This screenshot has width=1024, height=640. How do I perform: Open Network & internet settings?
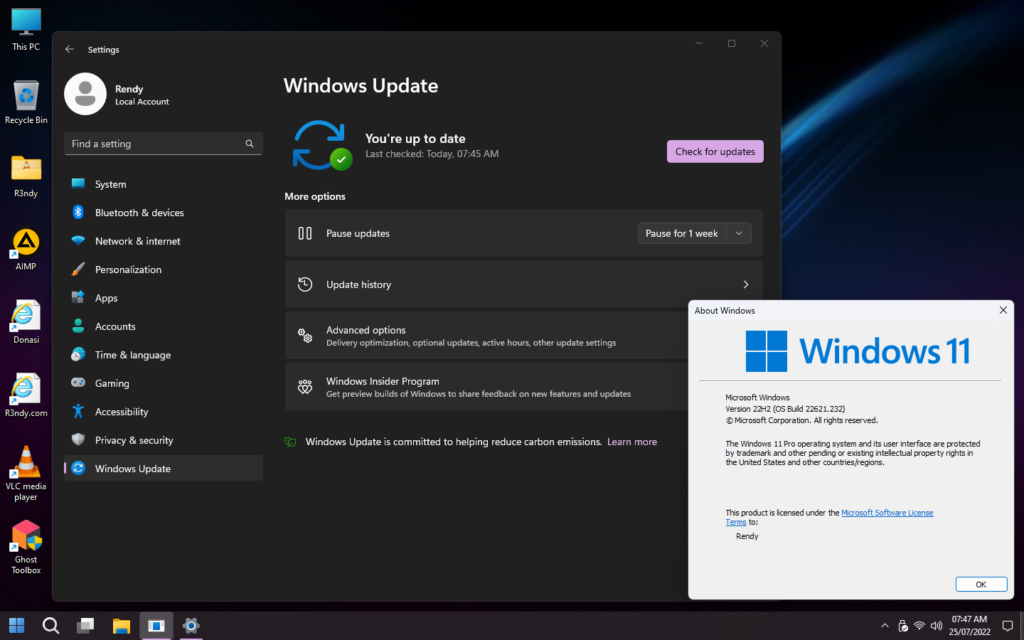click(163, 241)
